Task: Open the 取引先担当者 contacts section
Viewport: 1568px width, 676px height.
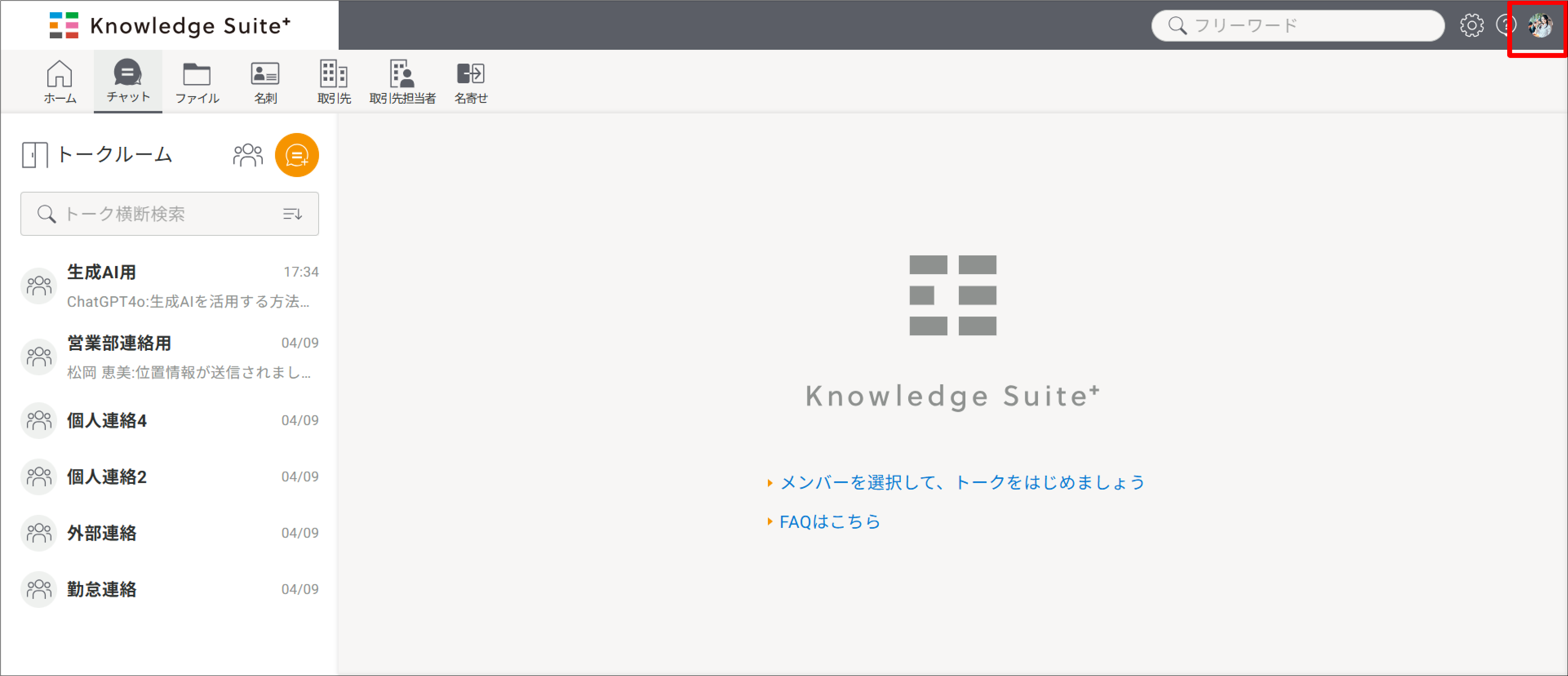Action: [x=402, y=82]
